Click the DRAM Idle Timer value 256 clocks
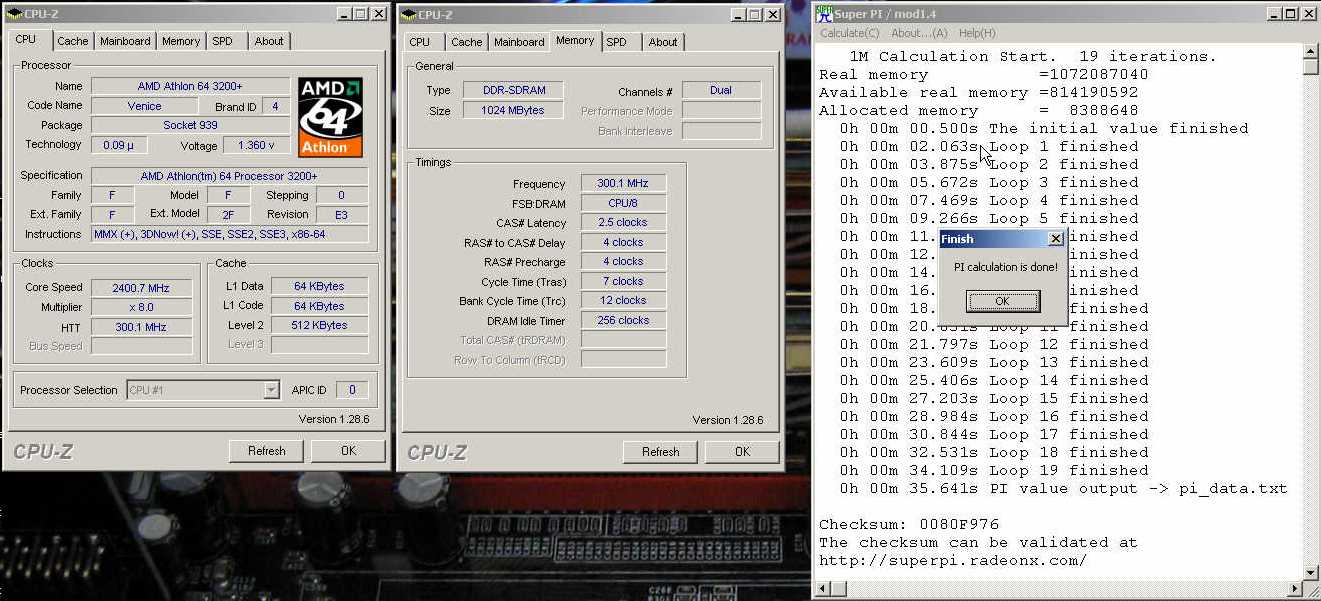 click(623, 321)
